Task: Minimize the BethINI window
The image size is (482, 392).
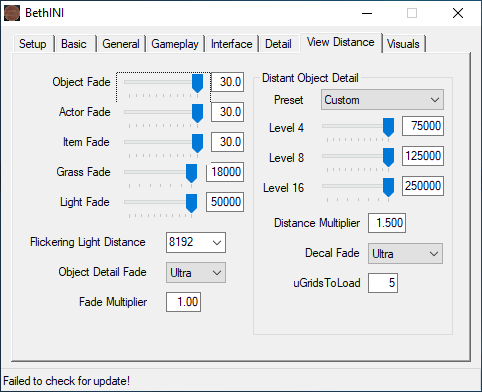Action: pos(367,13)
